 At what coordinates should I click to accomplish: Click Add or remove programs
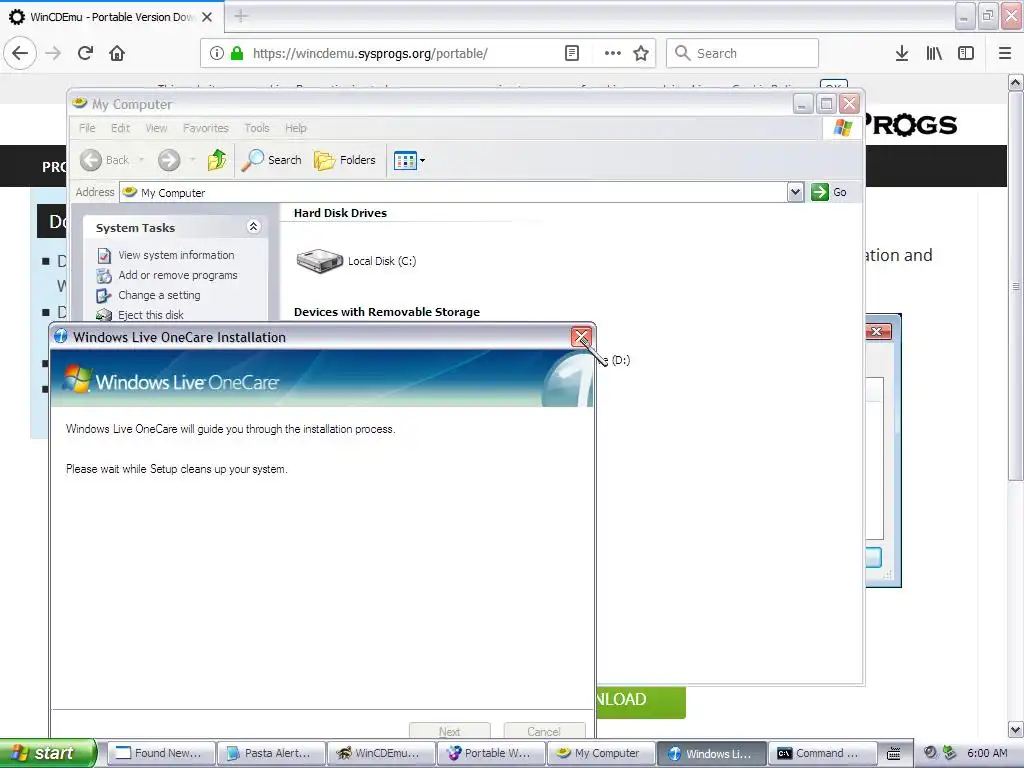pyautogui.click(x=178, y=275)
